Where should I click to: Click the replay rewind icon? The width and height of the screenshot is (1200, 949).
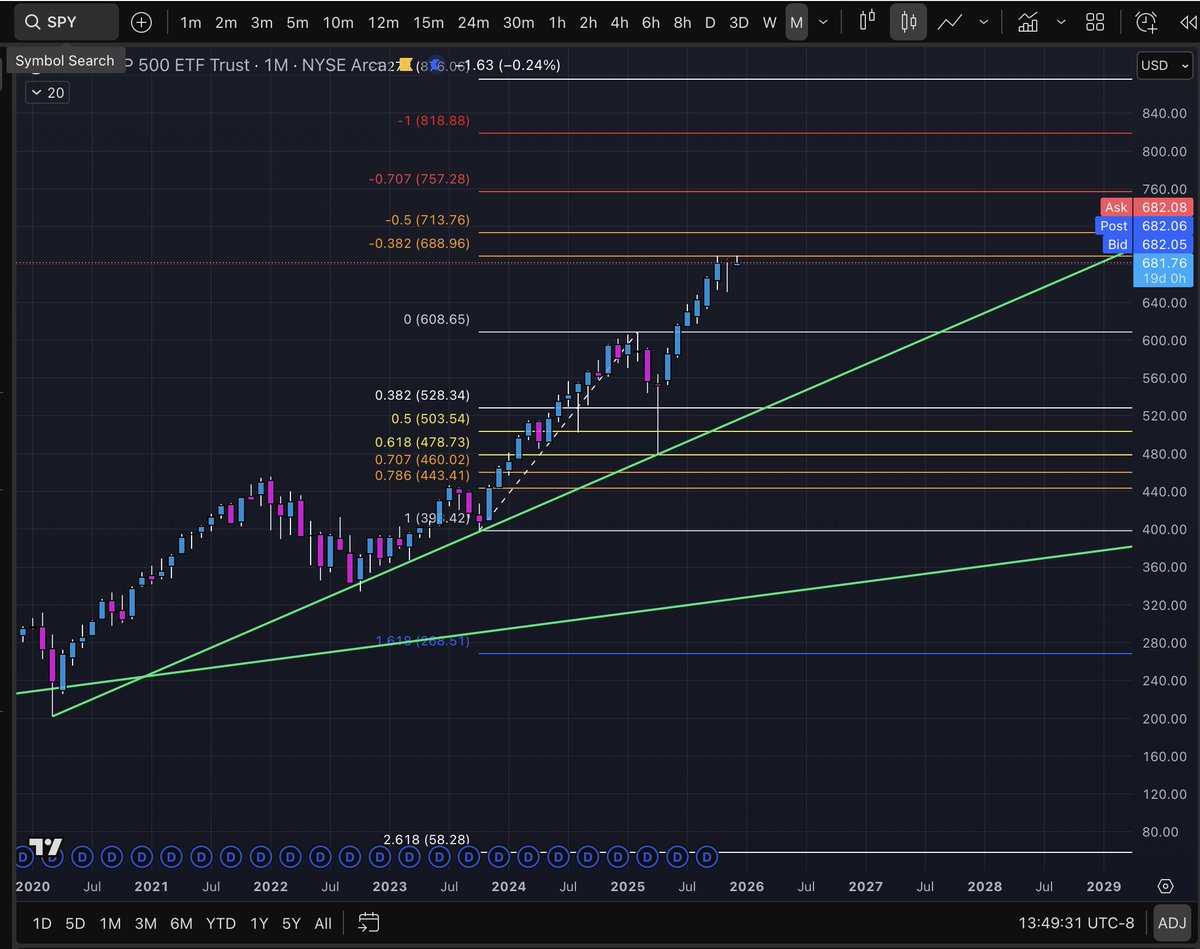point(1187,22)
